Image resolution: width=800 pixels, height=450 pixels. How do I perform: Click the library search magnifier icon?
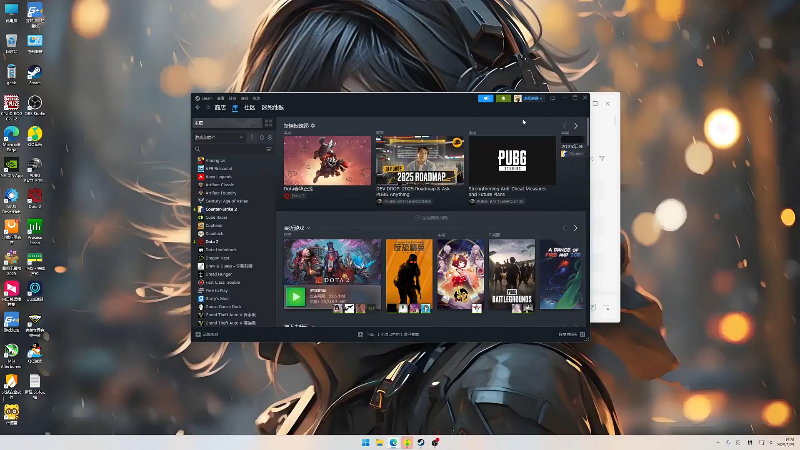(197, 149)
